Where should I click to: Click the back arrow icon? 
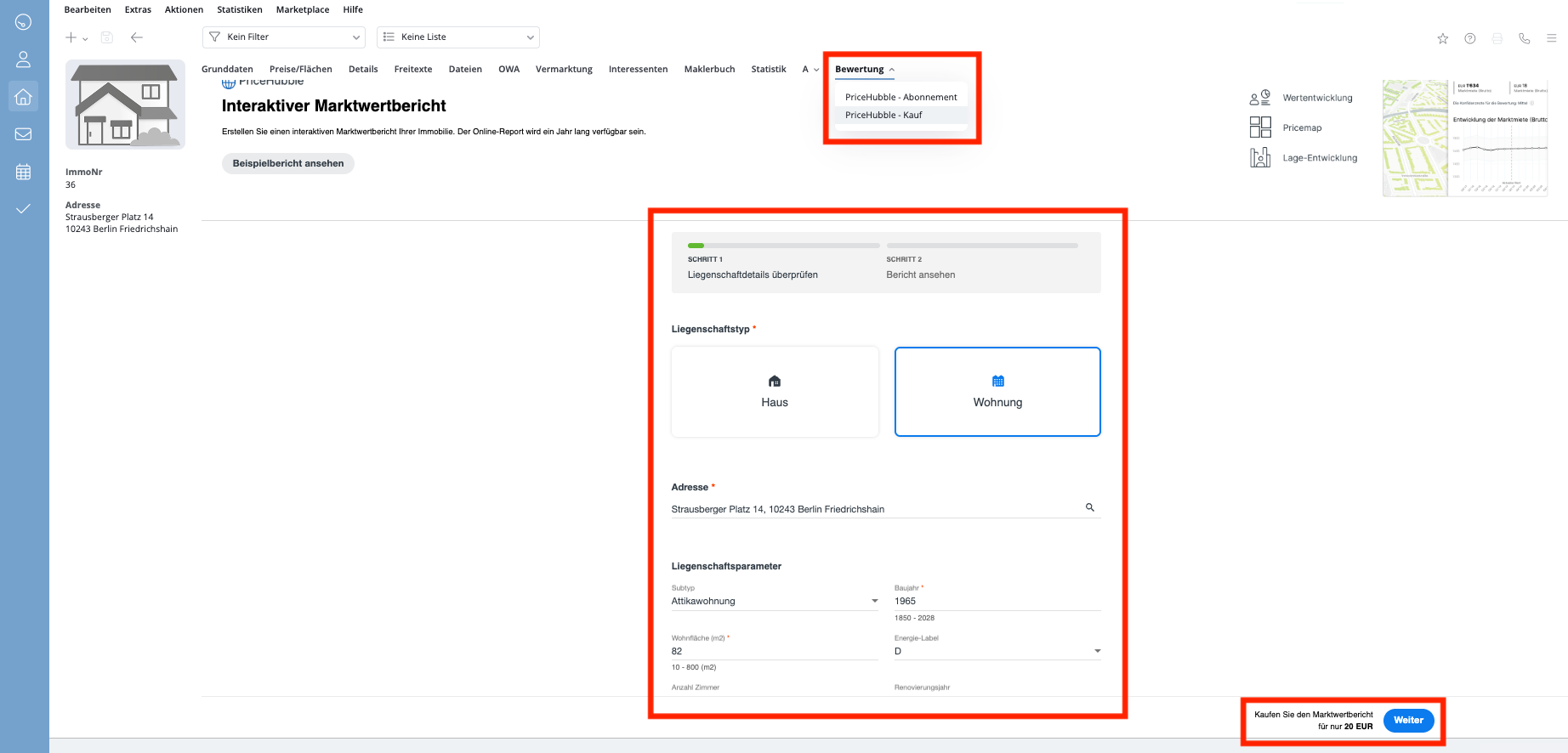point(136,37)
